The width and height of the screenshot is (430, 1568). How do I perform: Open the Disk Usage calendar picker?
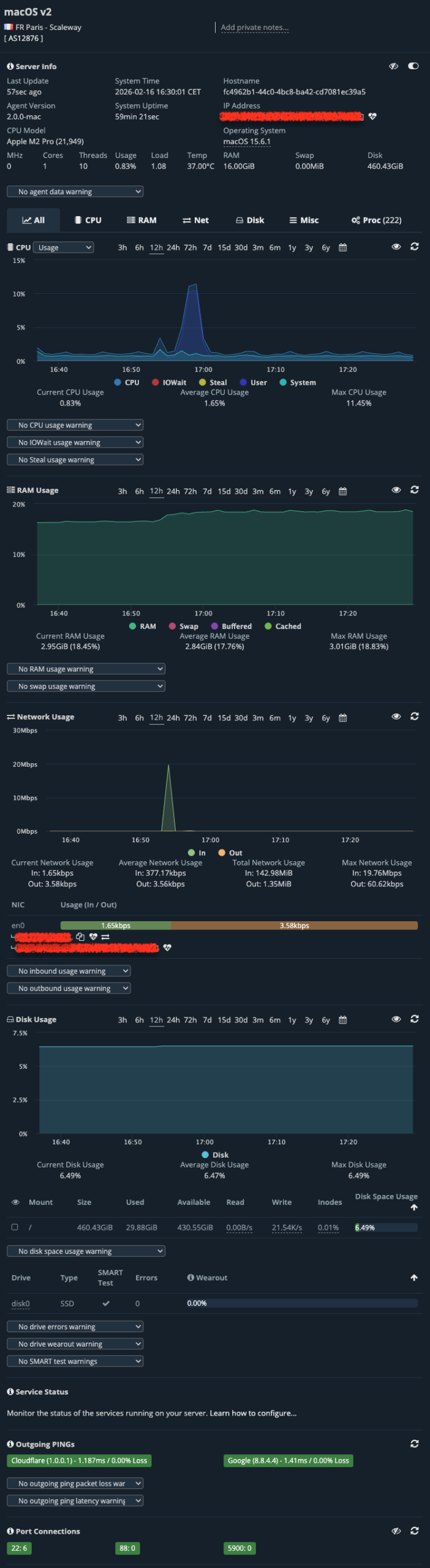pyautogui.click(x=342, y=1020)
